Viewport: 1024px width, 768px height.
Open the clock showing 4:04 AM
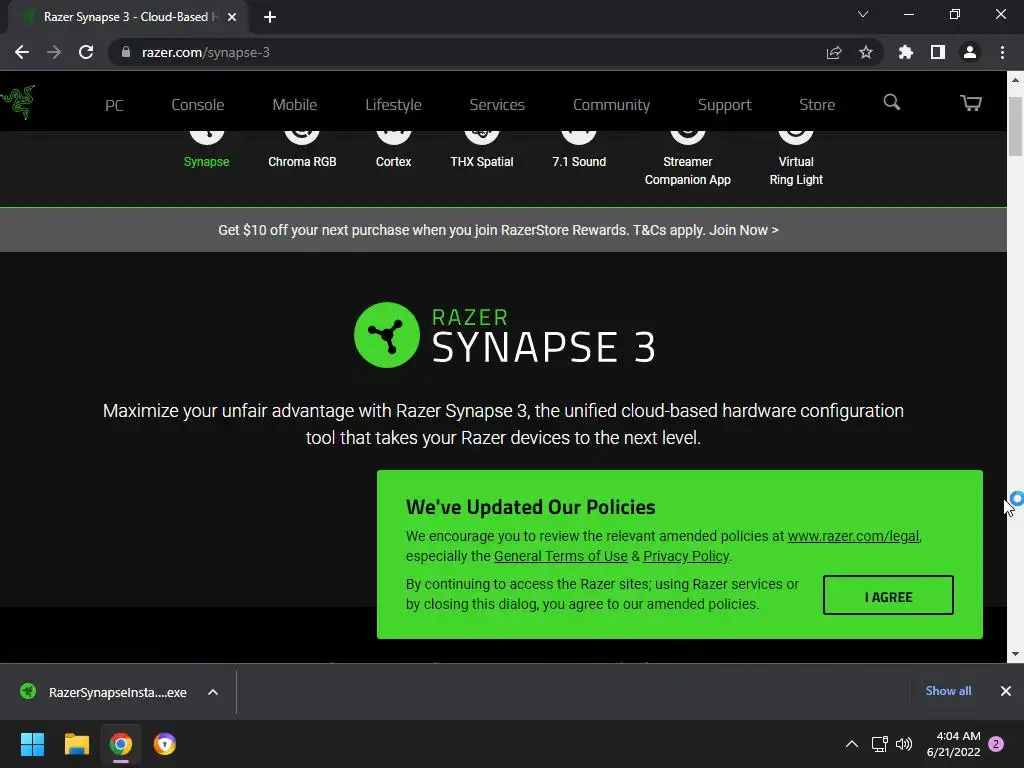tap(953, 744)
